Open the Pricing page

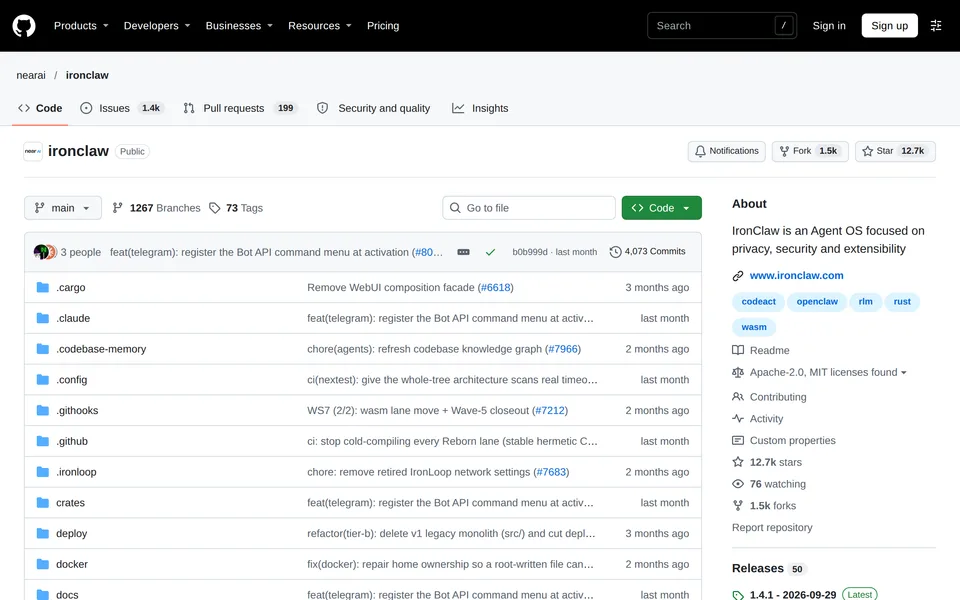point(383,26)
